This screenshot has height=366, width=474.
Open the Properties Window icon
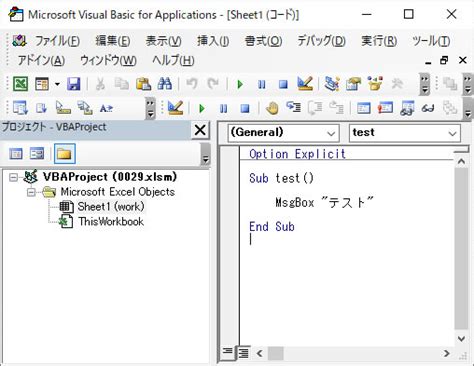click(x=353, y=84)
